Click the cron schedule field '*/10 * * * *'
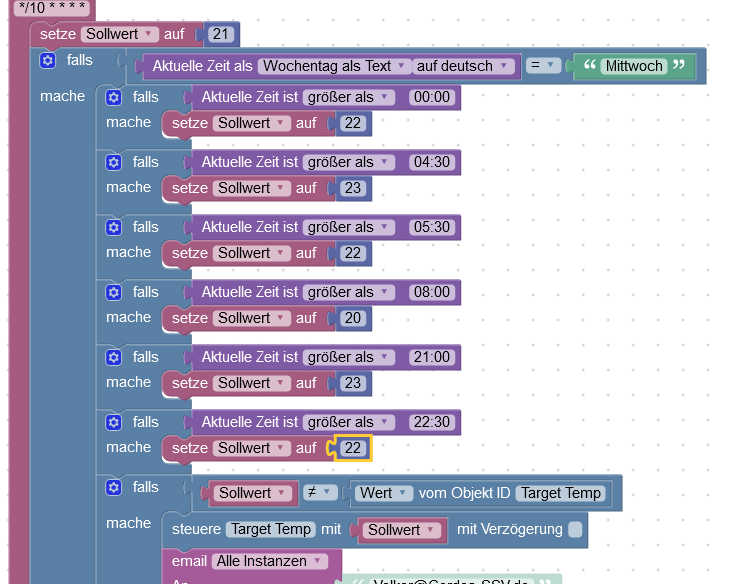 click(52, 8)
